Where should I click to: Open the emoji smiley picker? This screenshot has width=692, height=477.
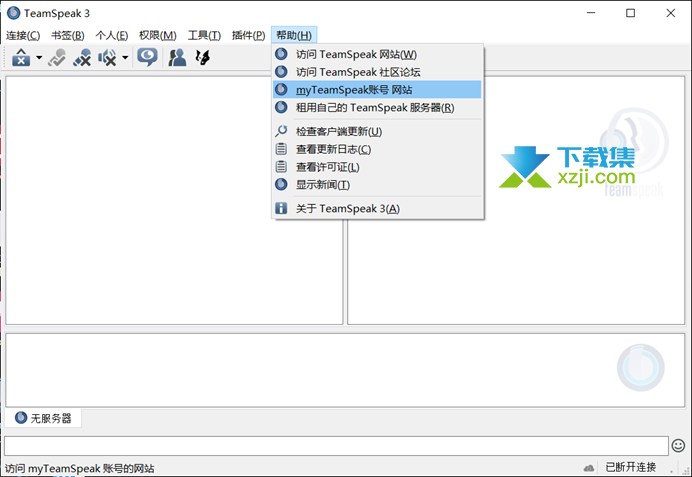tap(678, 446)
